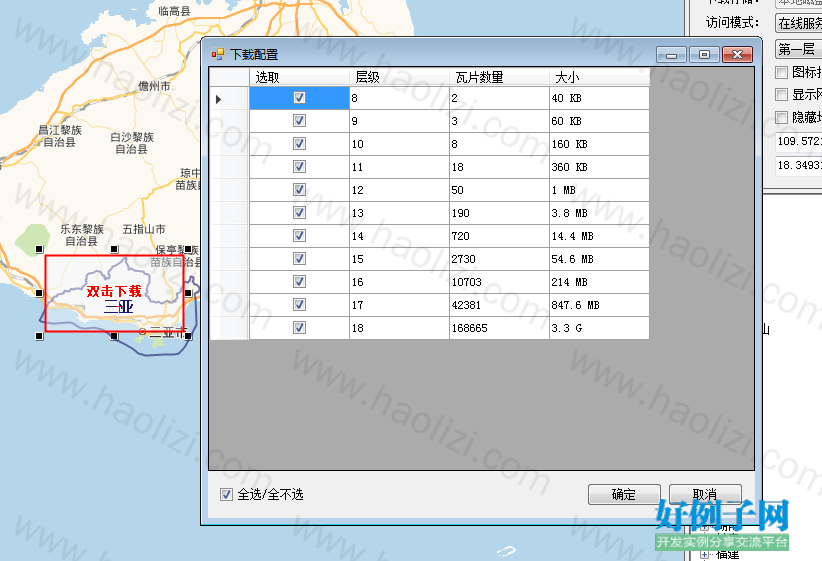The width and height of the screenshot is (822, 561).
Task: Click size cell 60 KB
Action: click(x=599, y=121)
